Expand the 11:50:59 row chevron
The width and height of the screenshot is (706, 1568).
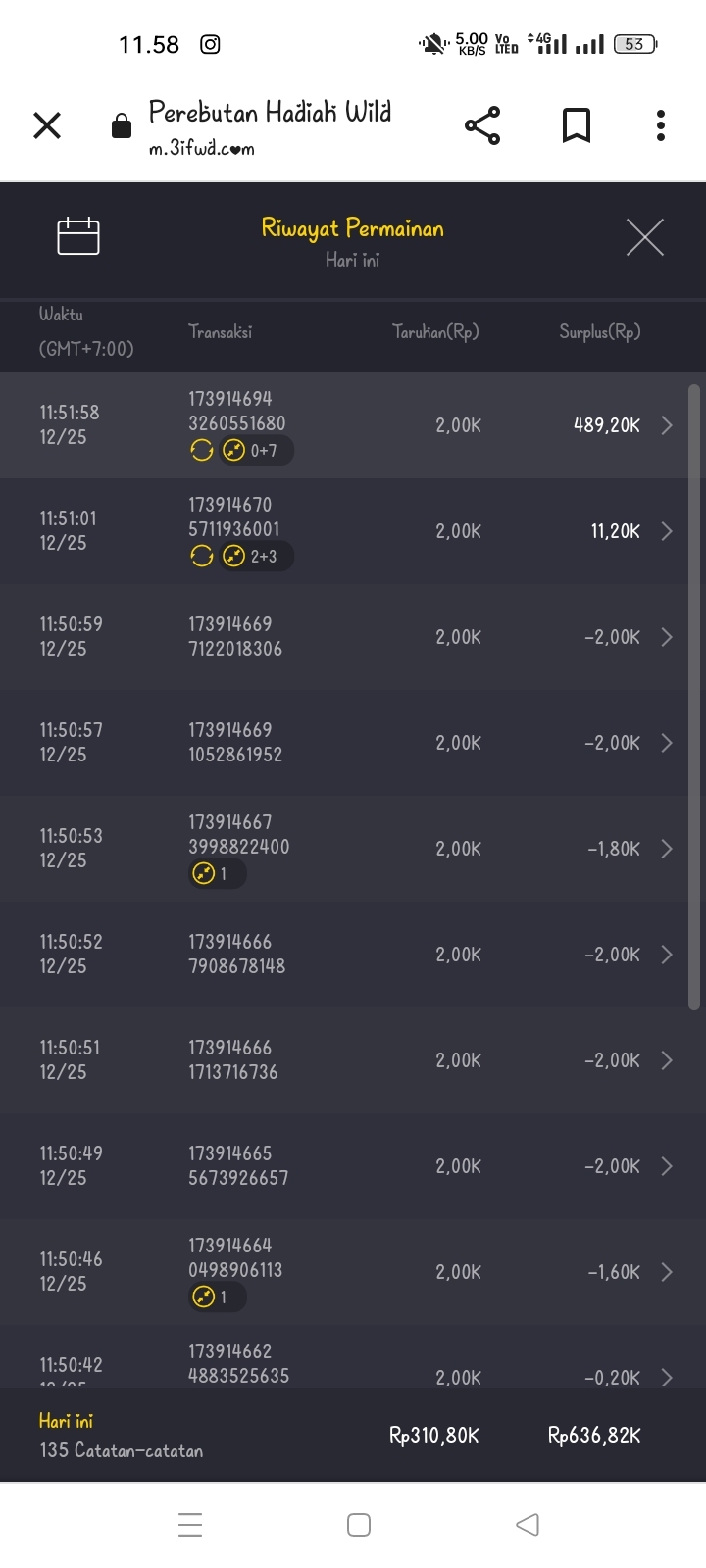coord(667,637)
